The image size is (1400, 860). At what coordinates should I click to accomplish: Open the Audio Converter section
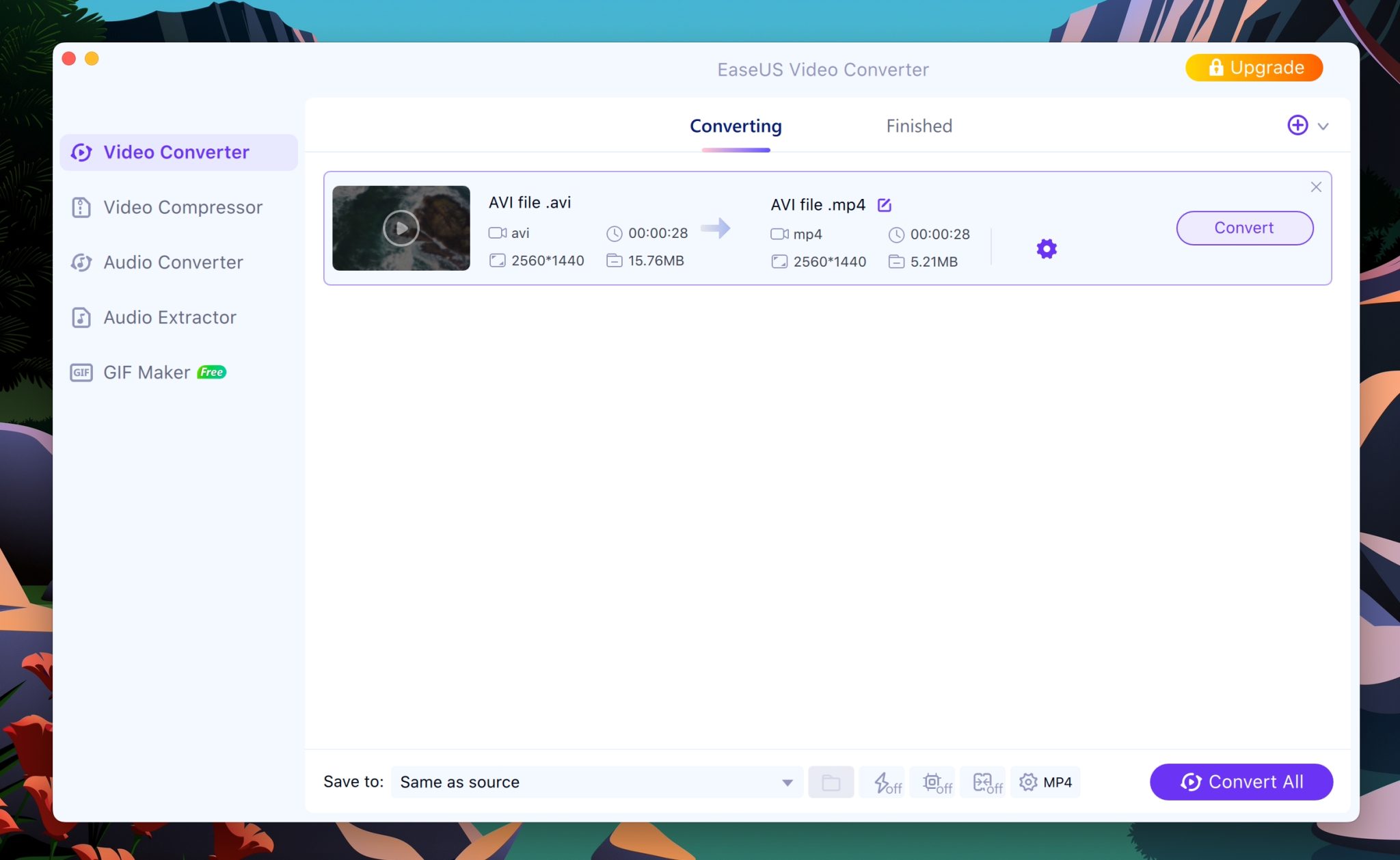point(172,263)
